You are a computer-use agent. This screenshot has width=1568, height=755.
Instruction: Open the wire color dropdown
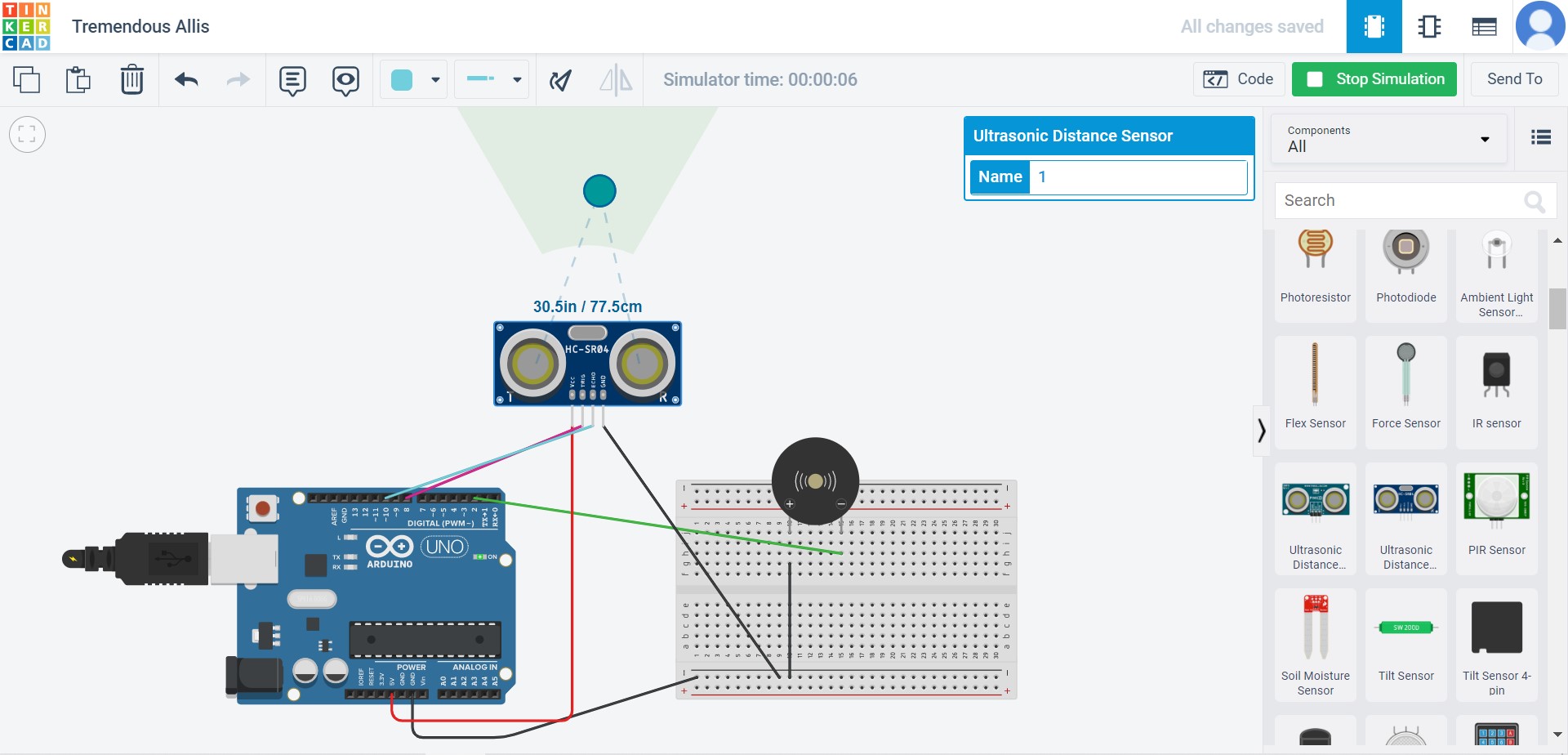415,79
